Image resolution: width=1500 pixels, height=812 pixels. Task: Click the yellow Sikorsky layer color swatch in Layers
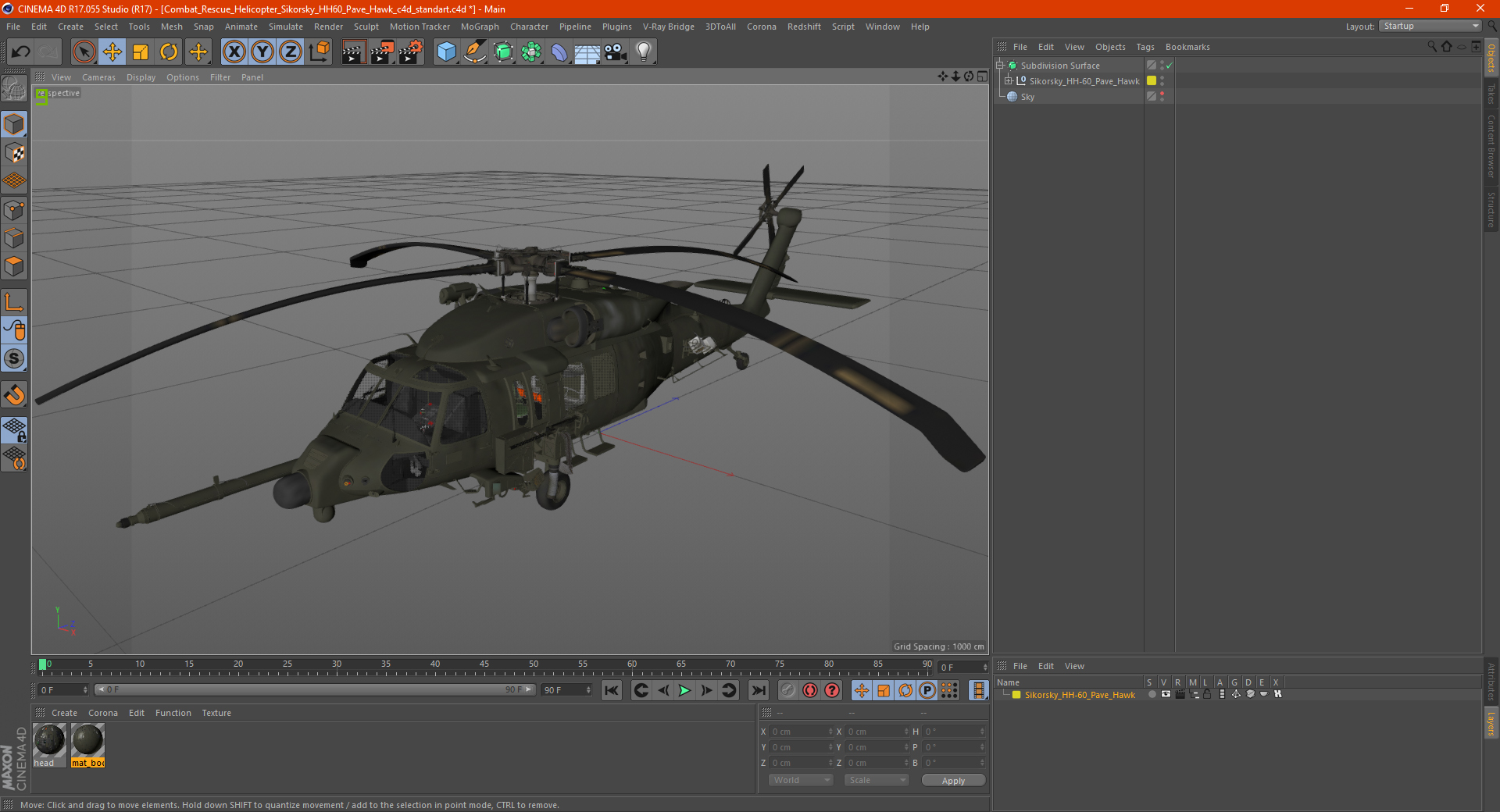click(1016, 695)
